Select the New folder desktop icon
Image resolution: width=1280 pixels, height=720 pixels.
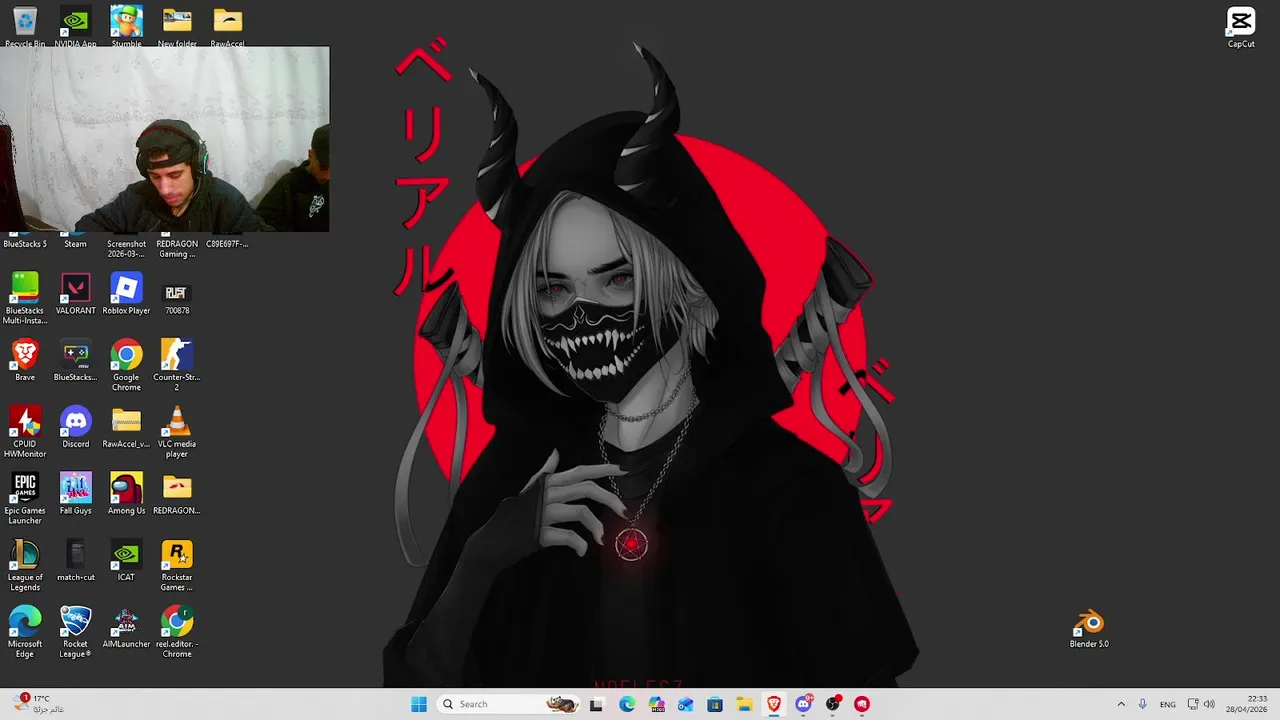pos(177,26)
